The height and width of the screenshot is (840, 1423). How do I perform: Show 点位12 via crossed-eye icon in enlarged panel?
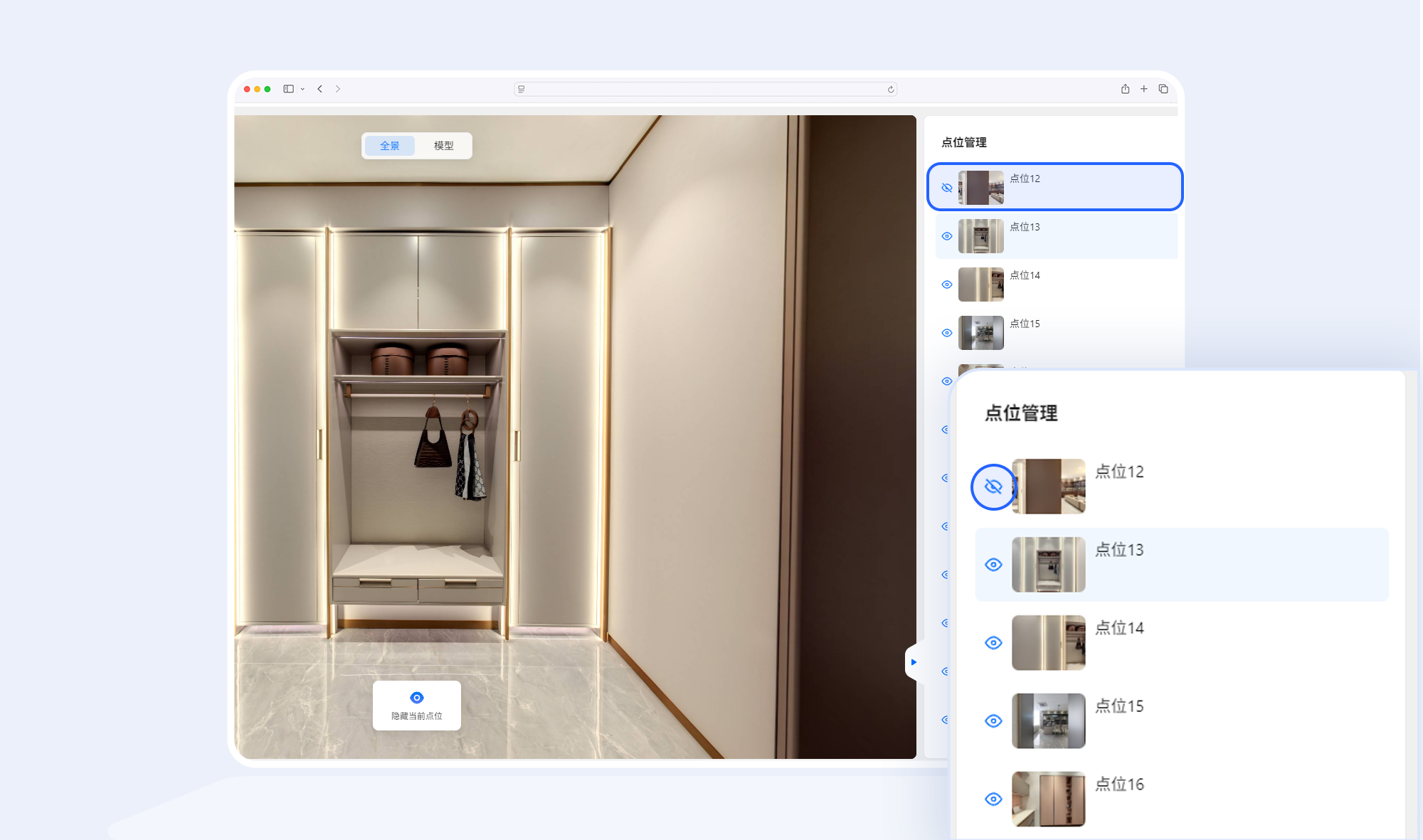click(x=993, y=487)
